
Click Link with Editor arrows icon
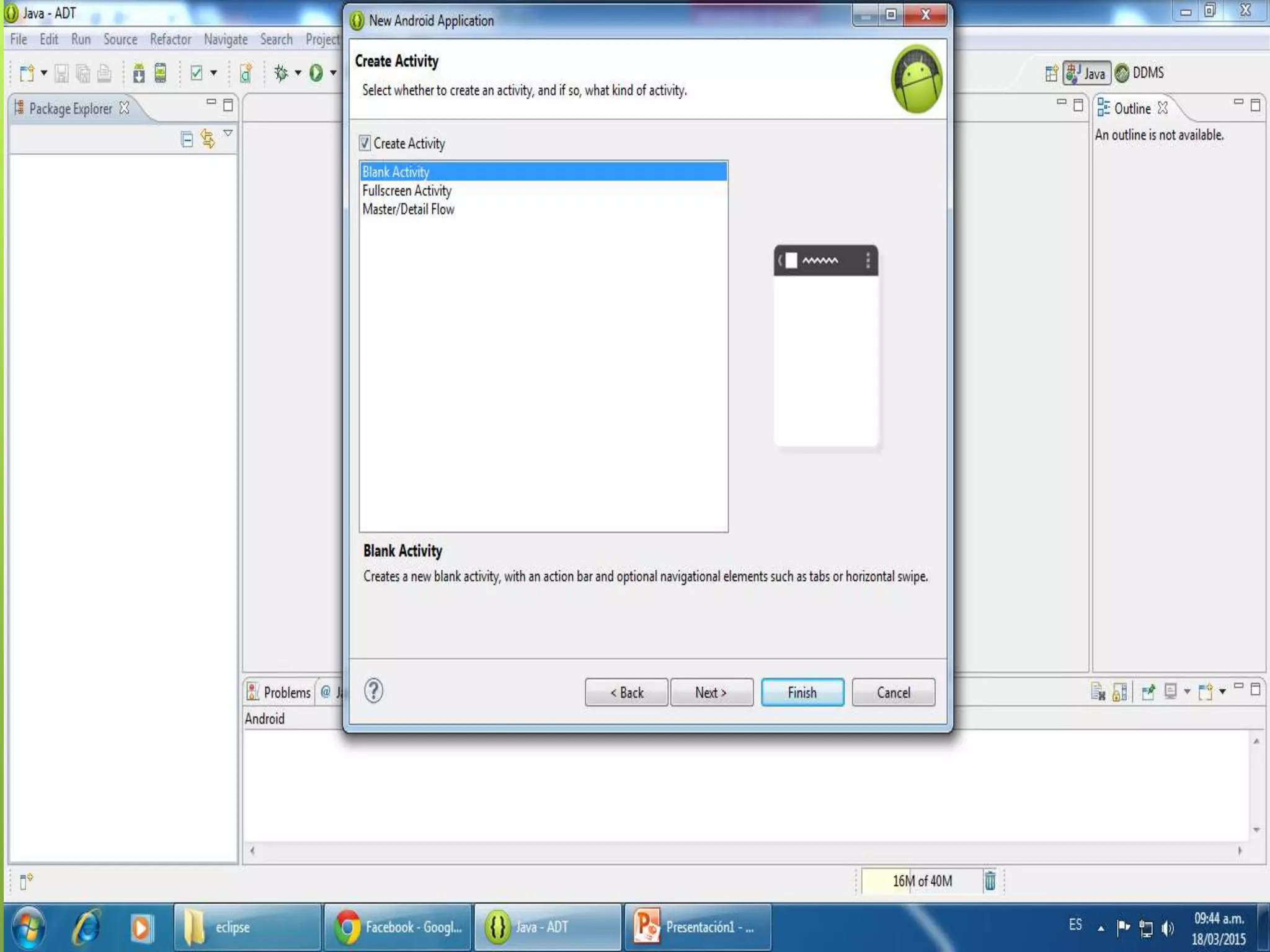[x=208, y=139]
